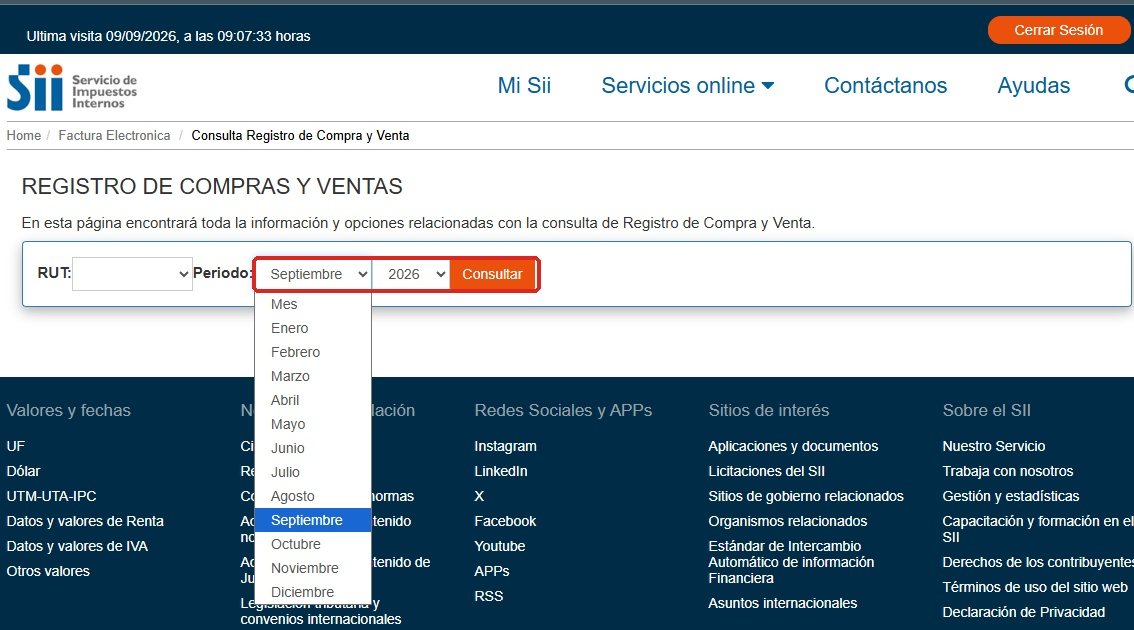
Task: Open Declaración de Privacidad link
Action: [x=1023, y=612]
